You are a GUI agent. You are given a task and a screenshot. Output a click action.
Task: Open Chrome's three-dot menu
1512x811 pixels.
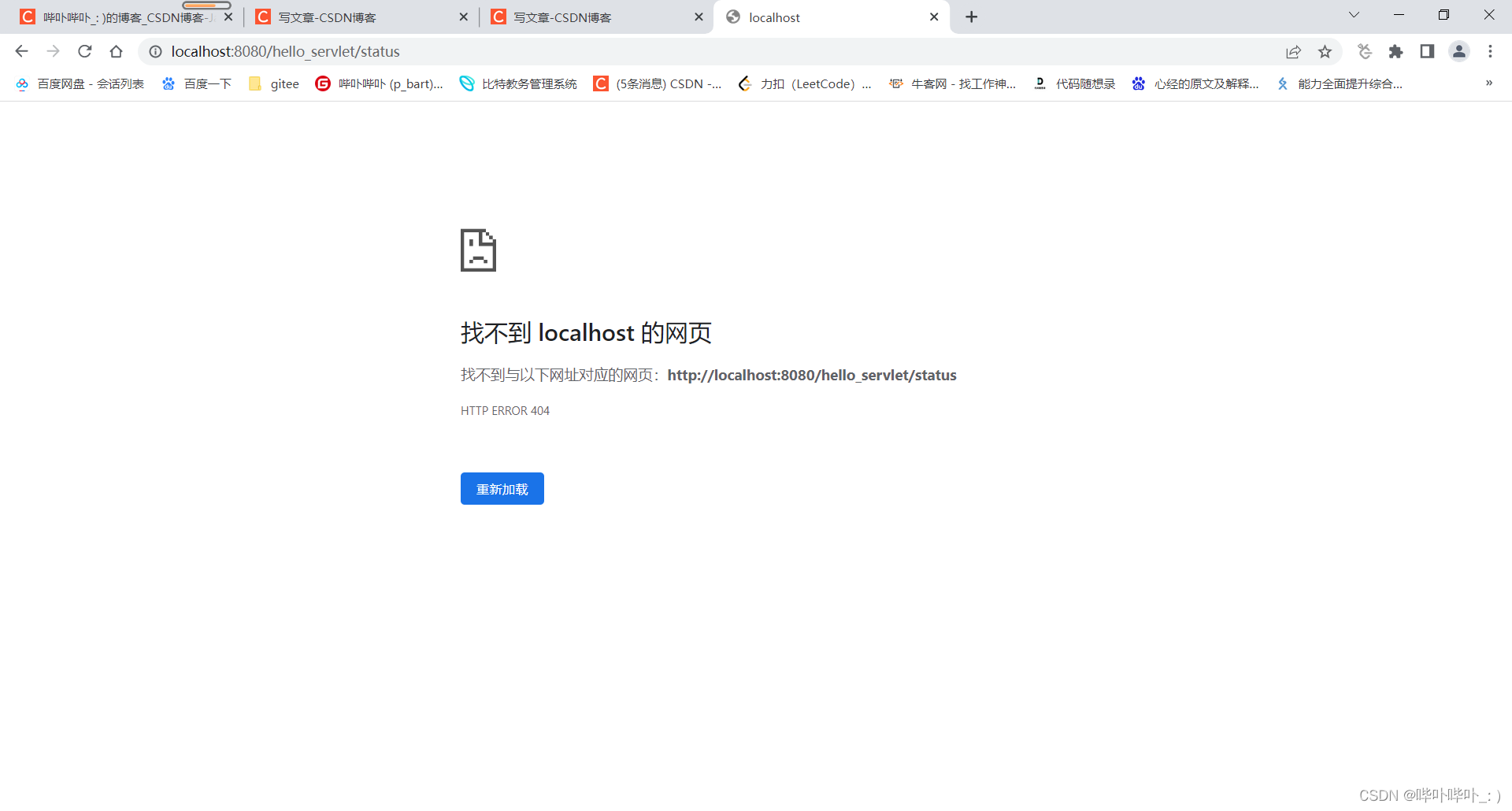pyautogui.click(x=1490, y=51)
